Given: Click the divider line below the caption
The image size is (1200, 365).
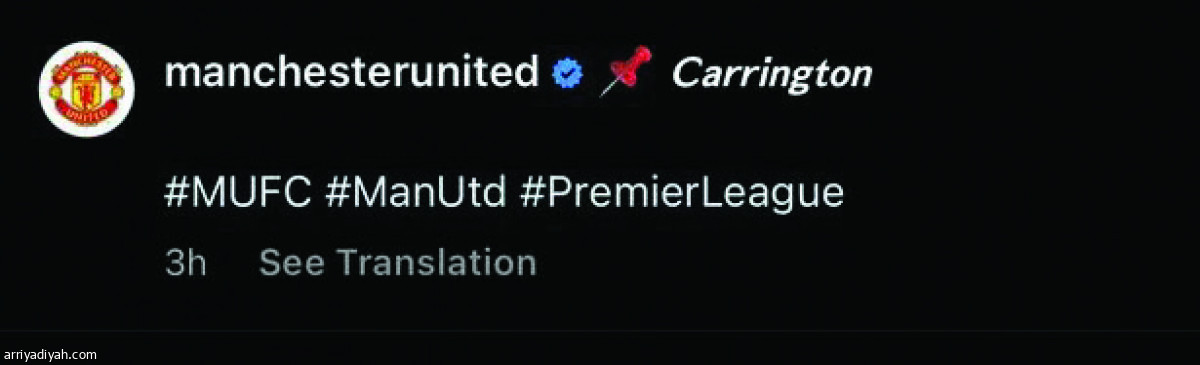Looking at the screenshot, I should pyautogui.click(x=600, y=331).
